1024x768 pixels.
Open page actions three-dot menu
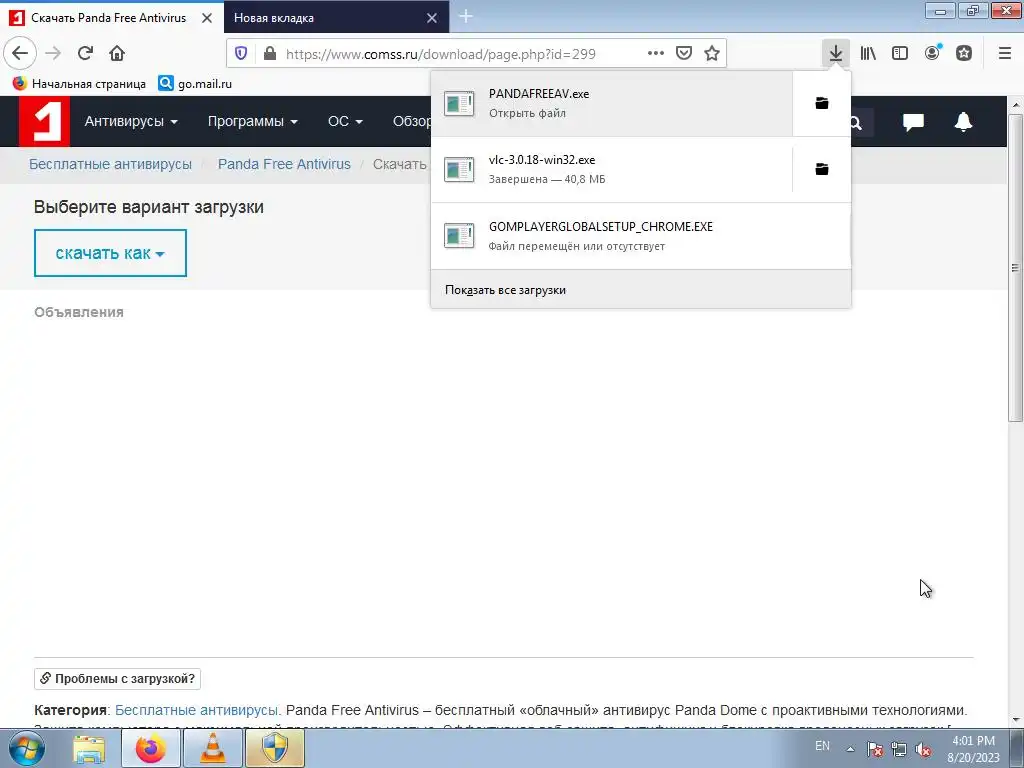(x=656, y=53)
